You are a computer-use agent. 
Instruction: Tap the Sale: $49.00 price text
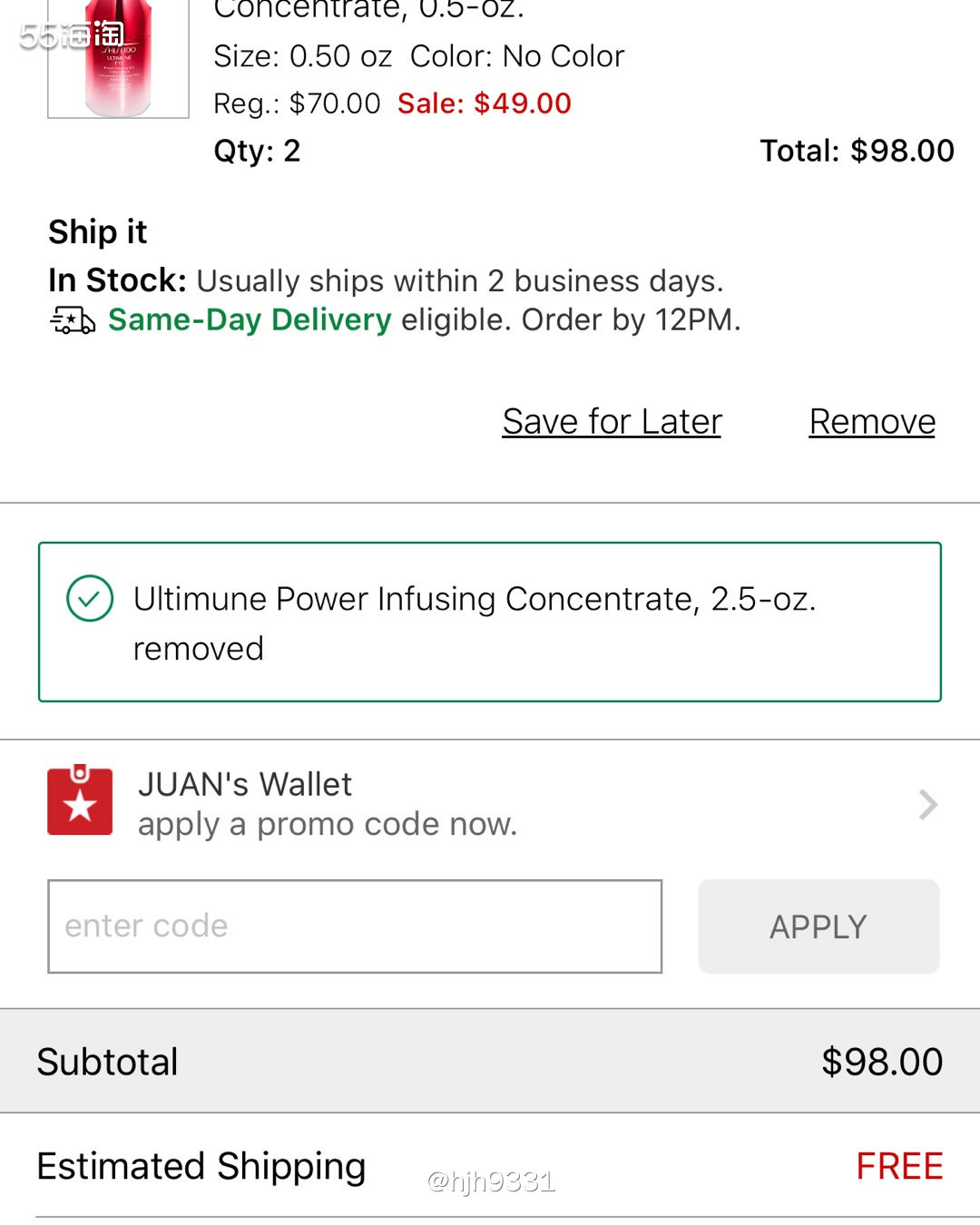point(485,103)
